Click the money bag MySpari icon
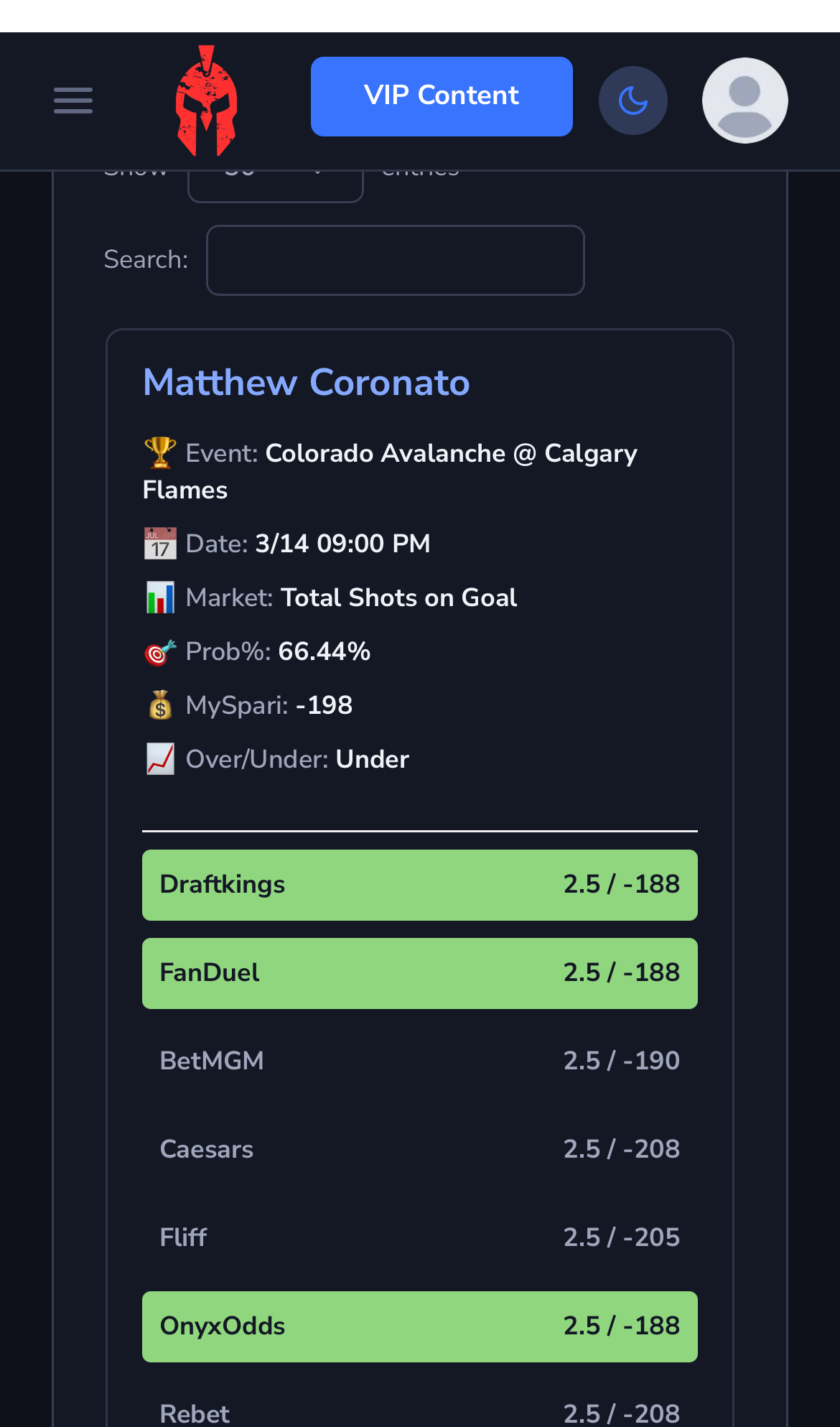Image resolution: width=840 pixels, height=1427 pixels. click(160, 705)
